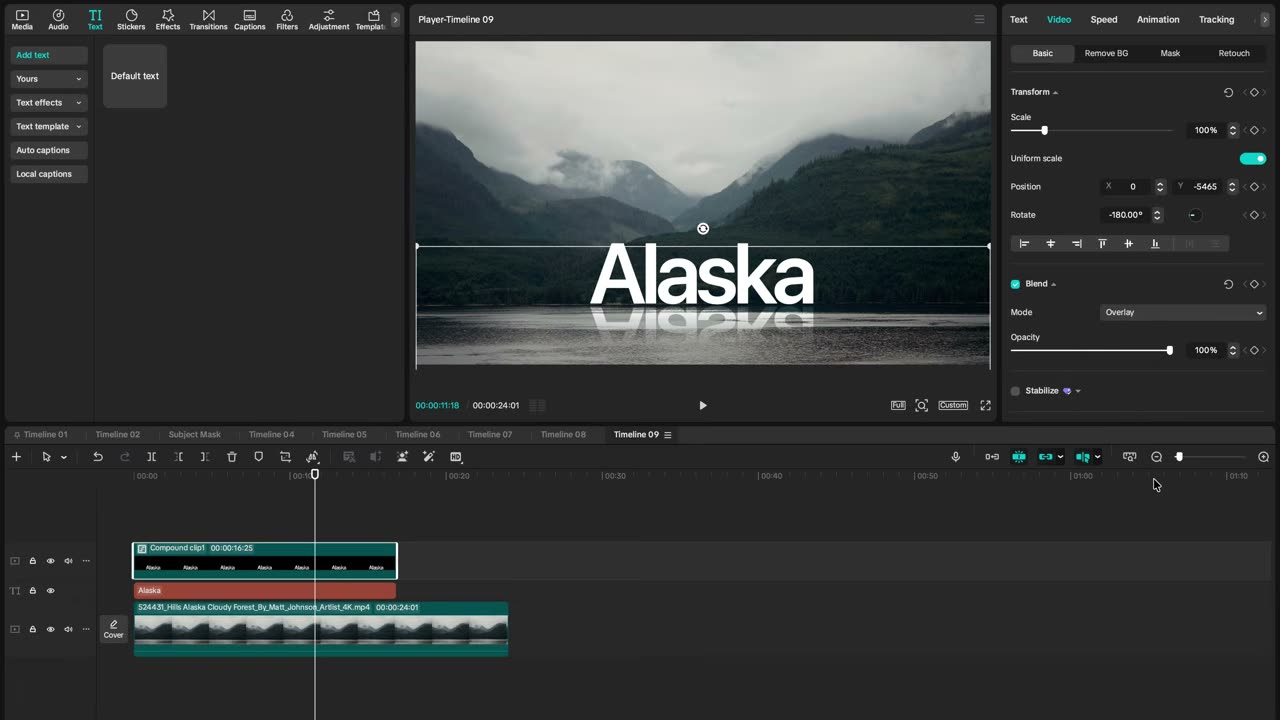Image resolution: width=1280 pixels, height=720 pixels.
Task: Click the zoom out timeline icon
Action: [x=1157, y=457]
